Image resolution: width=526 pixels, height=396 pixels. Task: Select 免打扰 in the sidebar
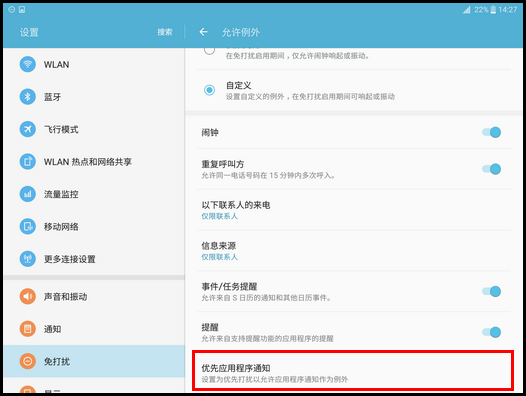(94, 361)
